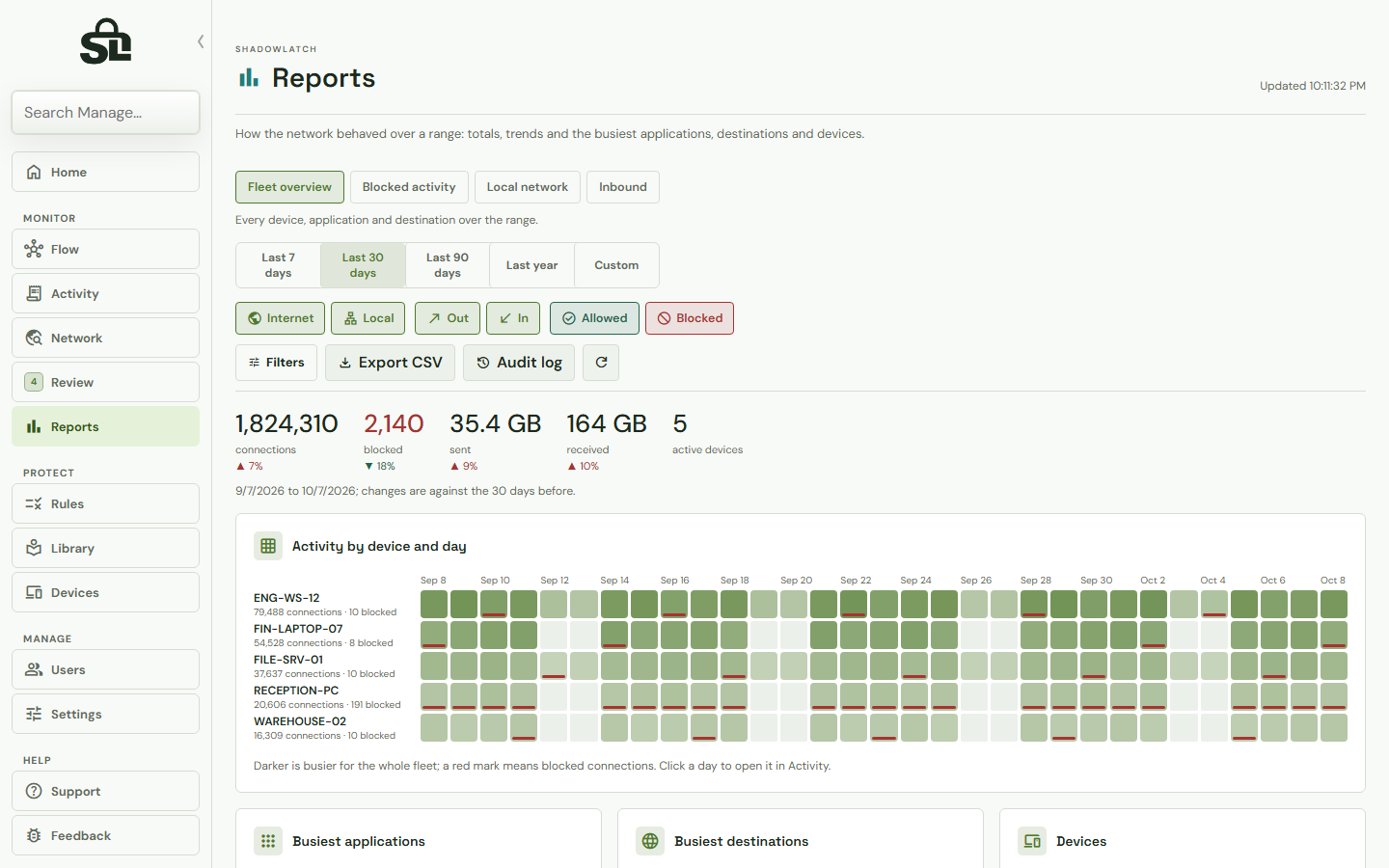Toggle the Internet filter chip
The height and width of the screenshot is (868, 1389).
(x=280, y=318)
